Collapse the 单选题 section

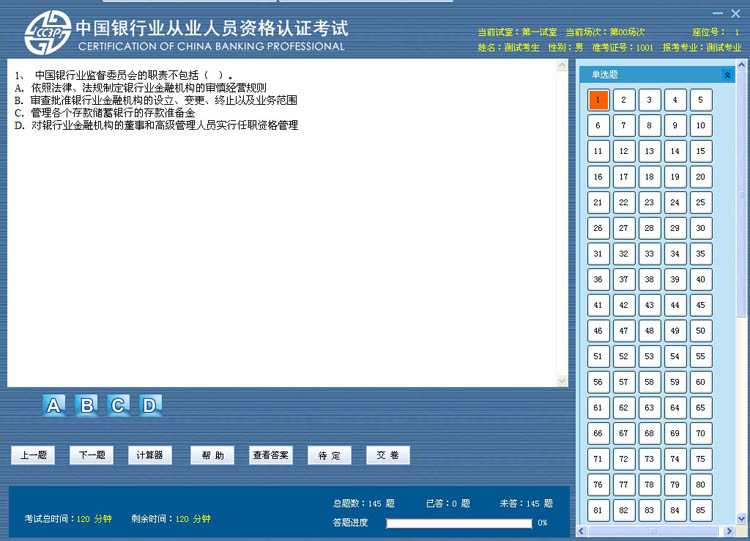coord(727,75)
